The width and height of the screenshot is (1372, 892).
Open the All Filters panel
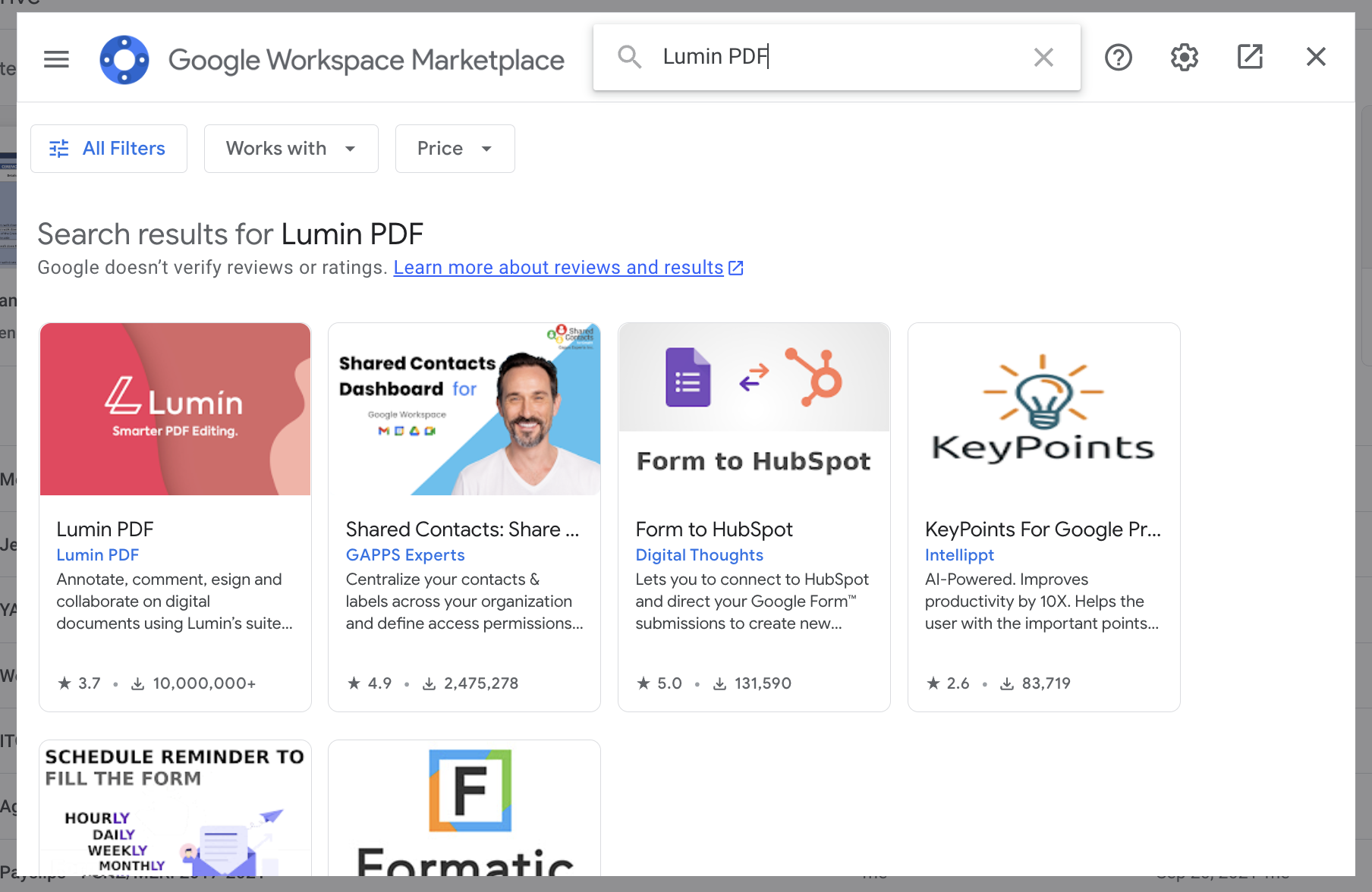pos(109,148)
